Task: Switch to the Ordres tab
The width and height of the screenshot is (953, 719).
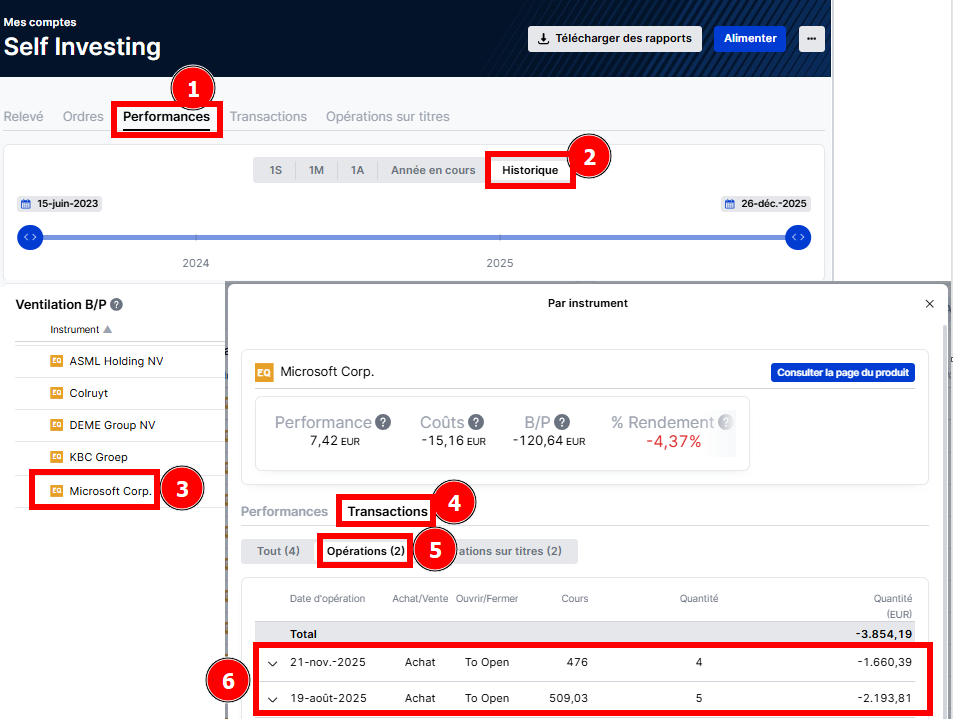Action: click(83, 117)
